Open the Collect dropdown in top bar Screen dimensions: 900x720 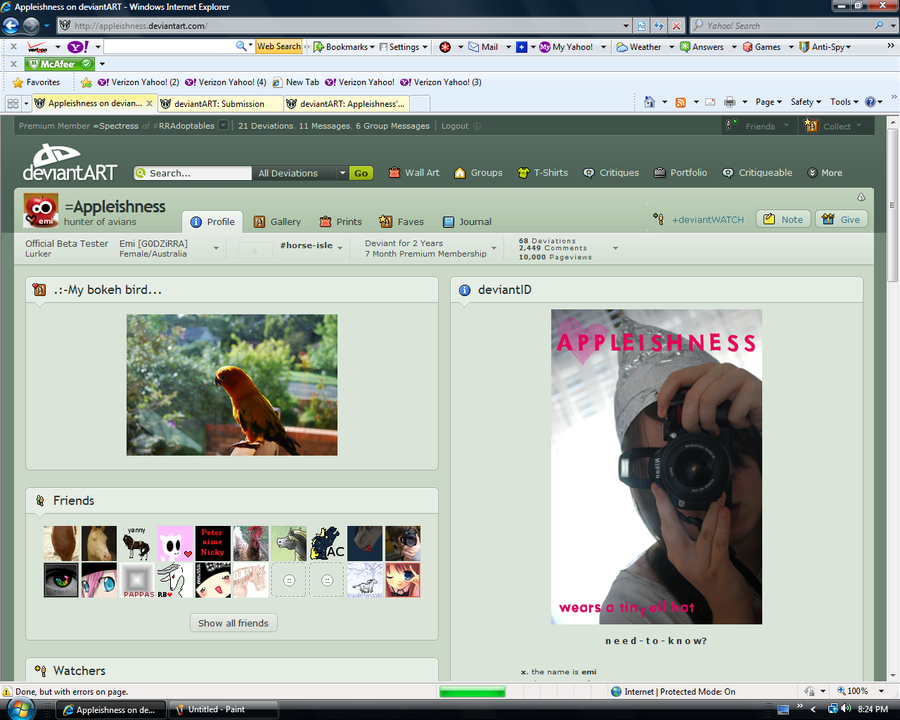pos(835,126)
